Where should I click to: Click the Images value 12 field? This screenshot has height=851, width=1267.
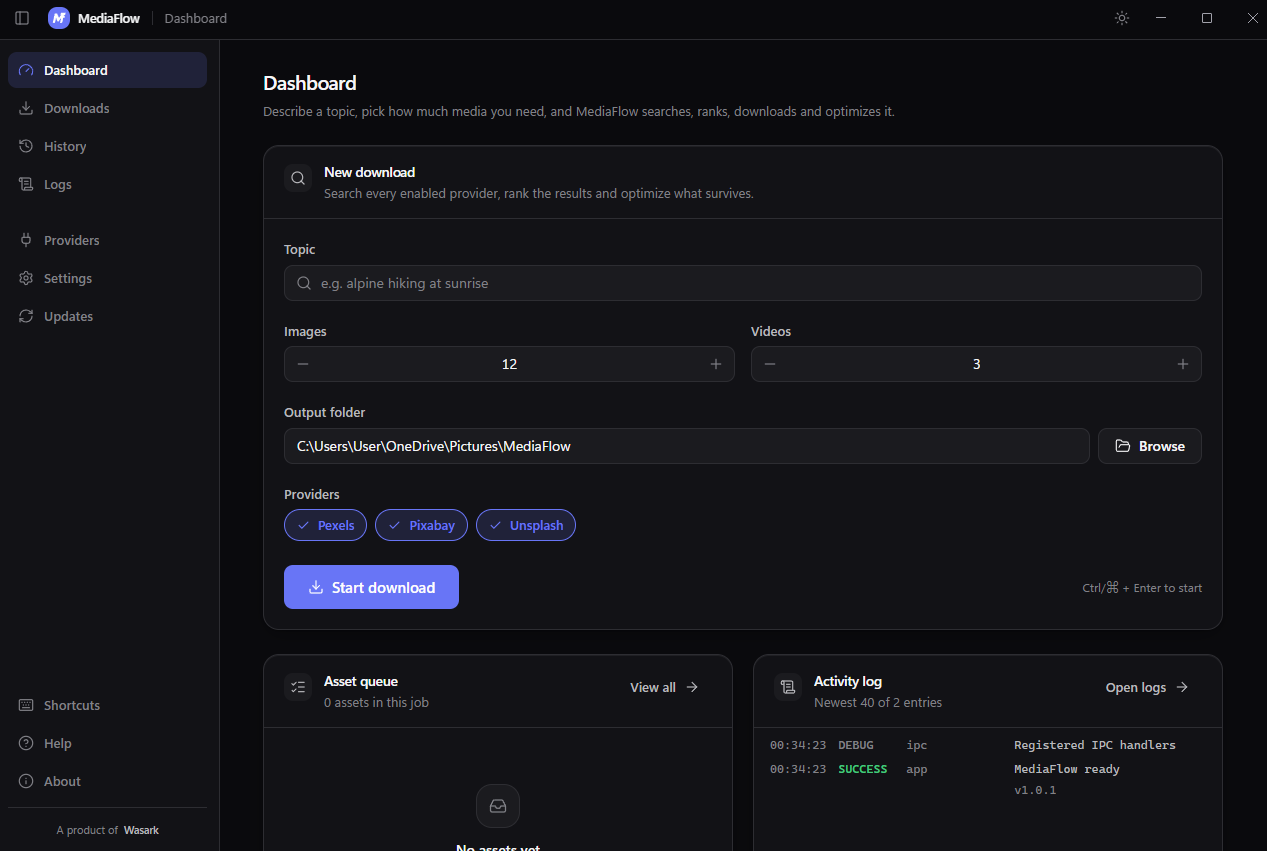pos(509,364)
